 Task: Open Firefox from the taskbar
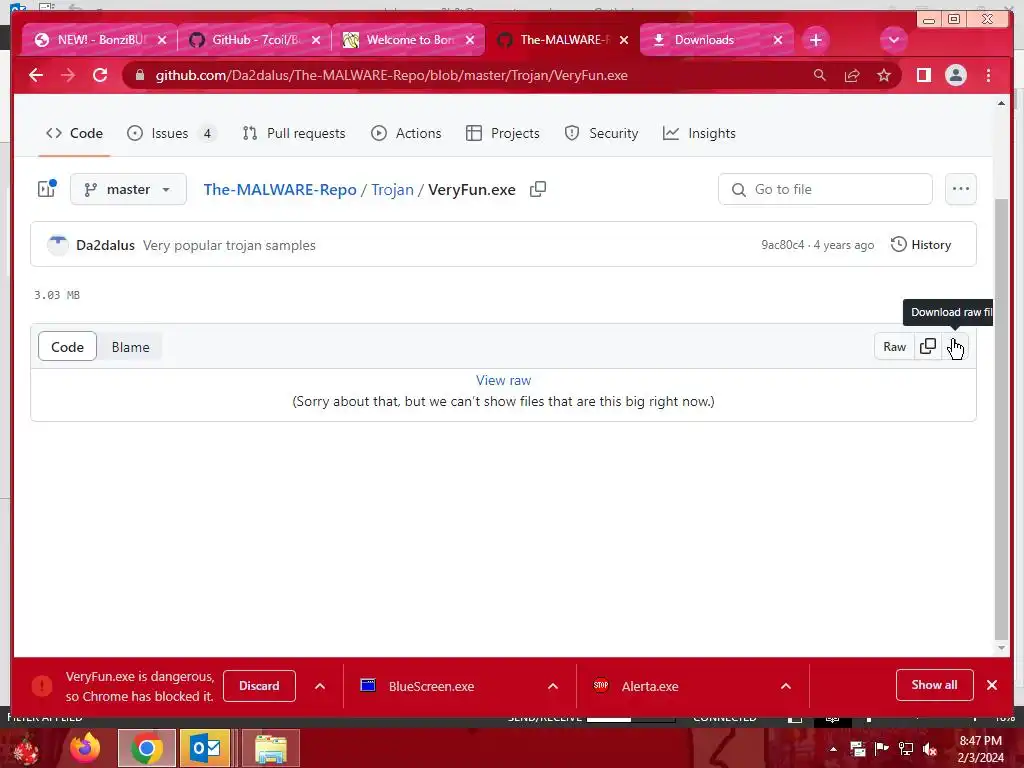pyautogui.click(x=86, y=748)
